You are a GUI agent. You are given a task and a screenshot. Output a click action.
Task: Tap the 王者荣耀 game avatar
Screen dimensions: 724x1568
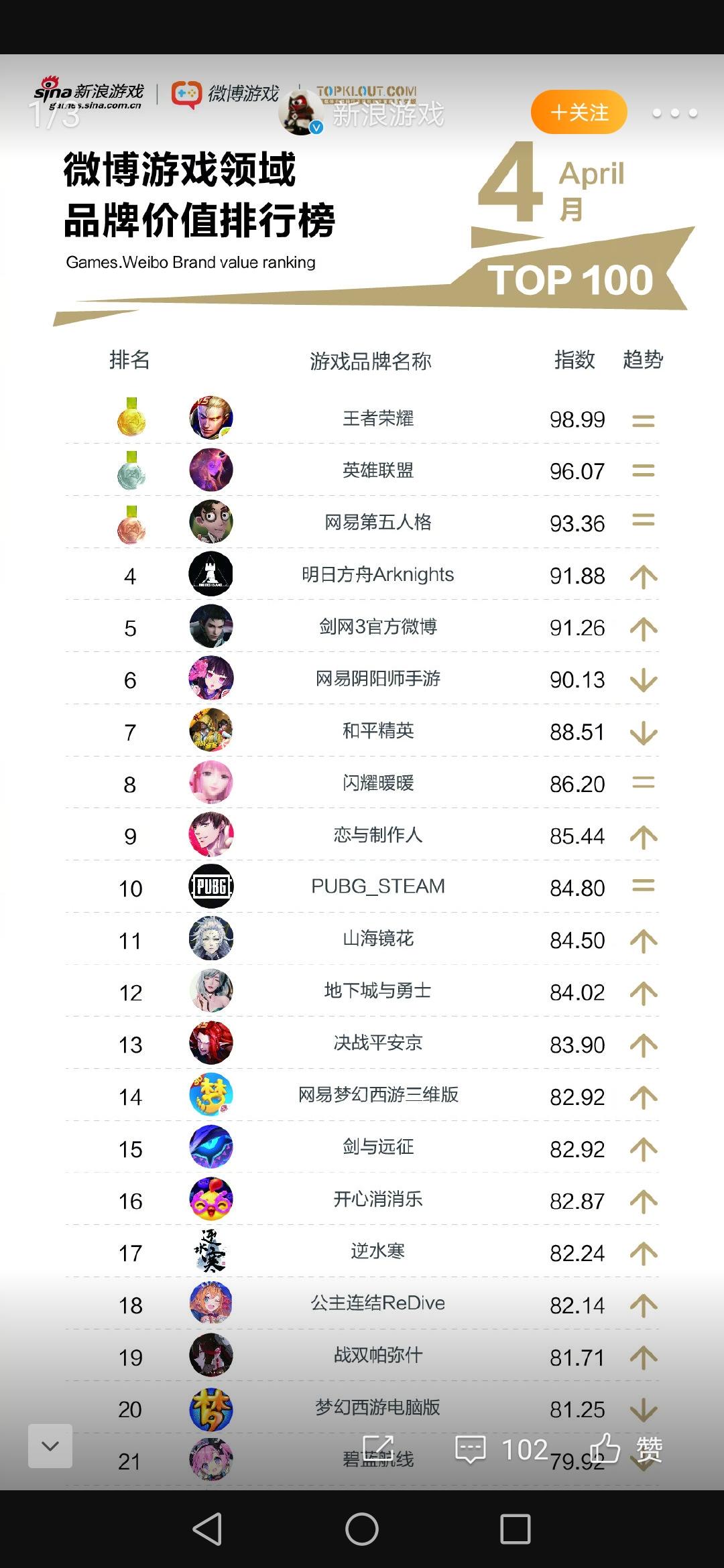tap(211, 417)
